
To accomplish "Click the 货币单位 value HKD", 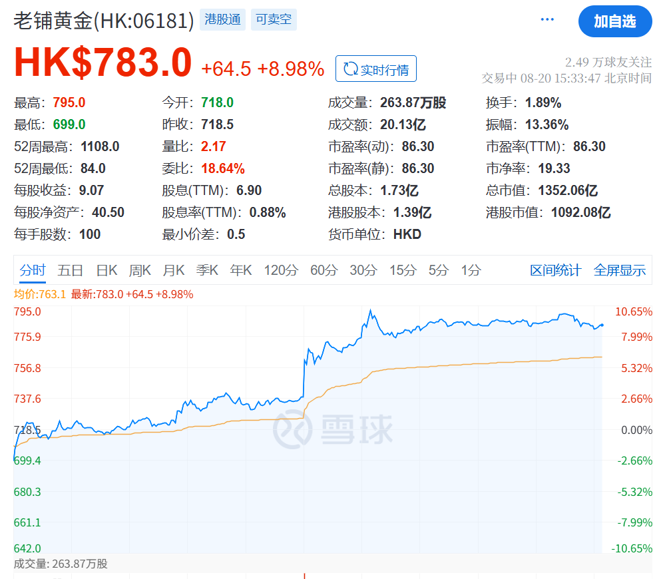I will [407, 235].
